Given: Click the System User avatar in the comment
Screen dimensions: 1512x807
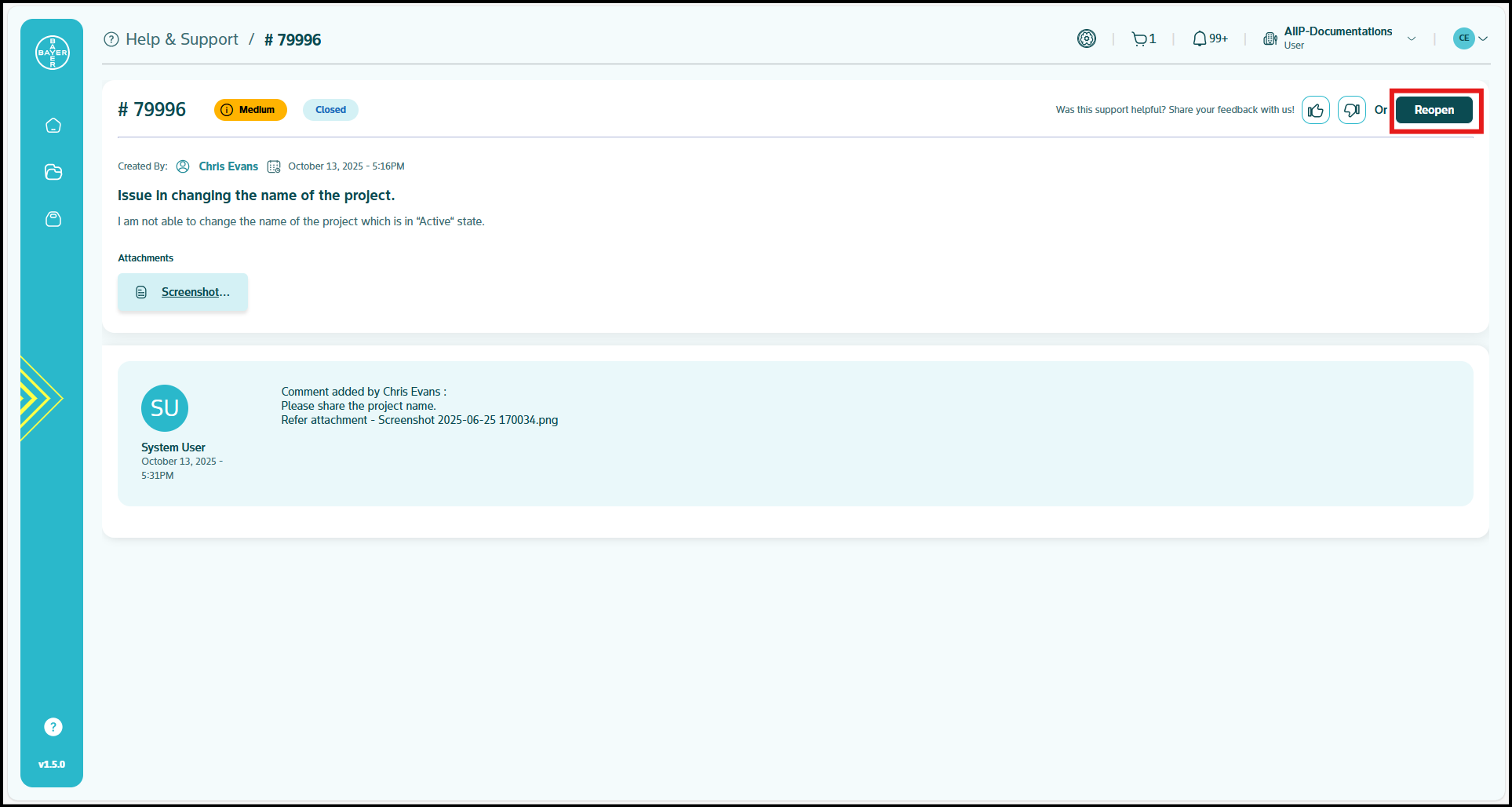Looking at the screenshot, I should tap(165, 407).
